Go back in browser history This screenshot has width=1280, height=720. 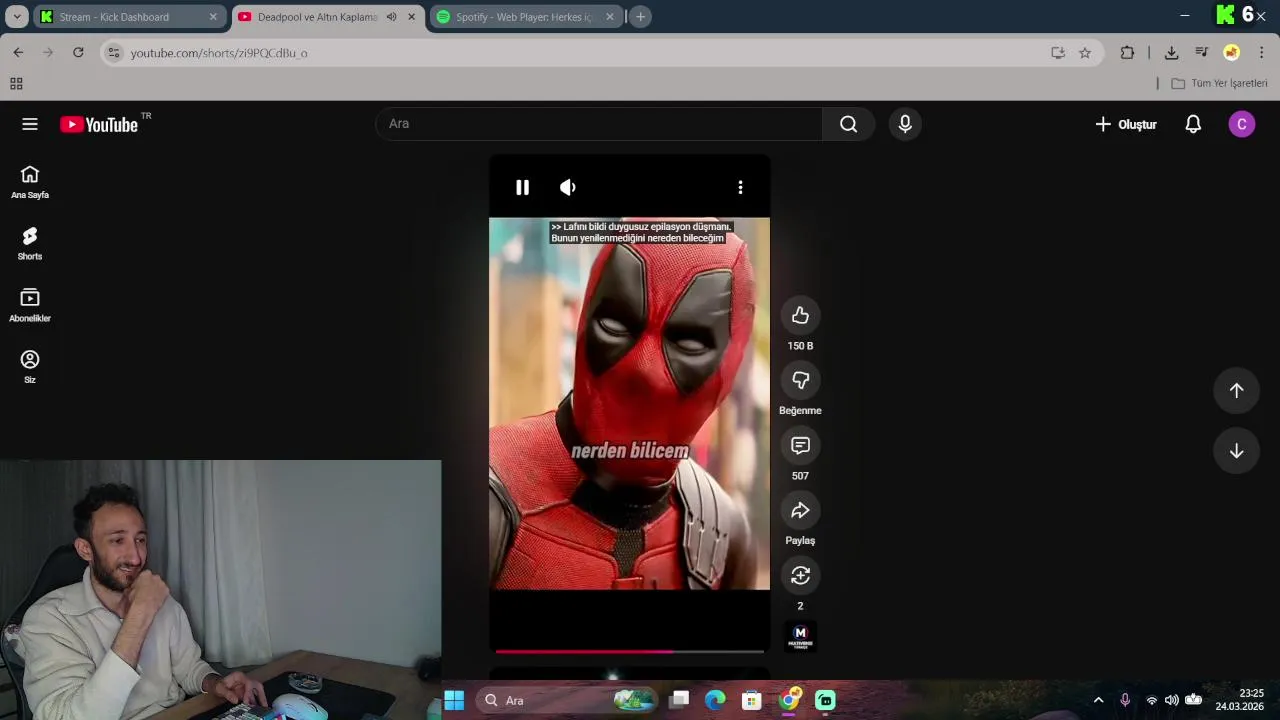(18, 53)
